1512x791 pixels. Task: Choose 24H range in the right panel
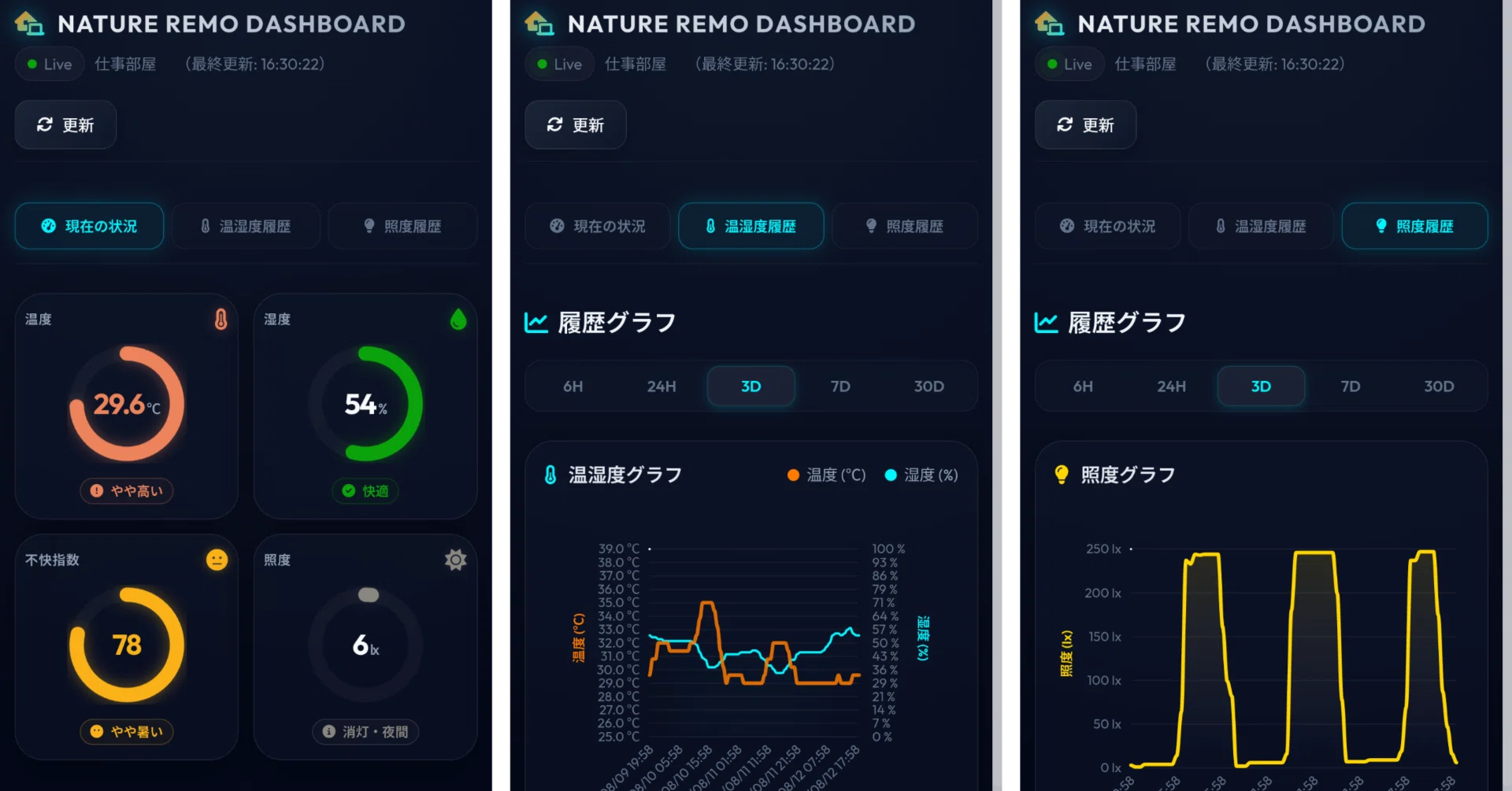coord(1172,386)
